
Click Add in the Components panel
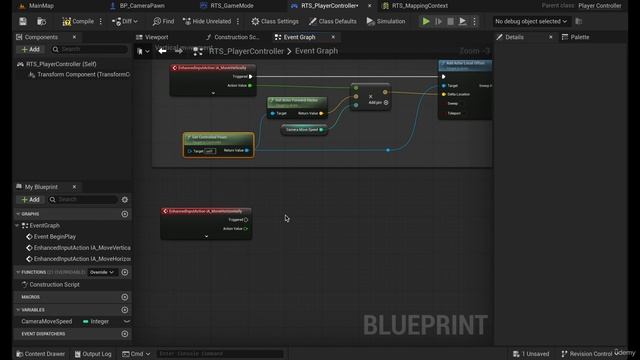[x=31, y=49]
